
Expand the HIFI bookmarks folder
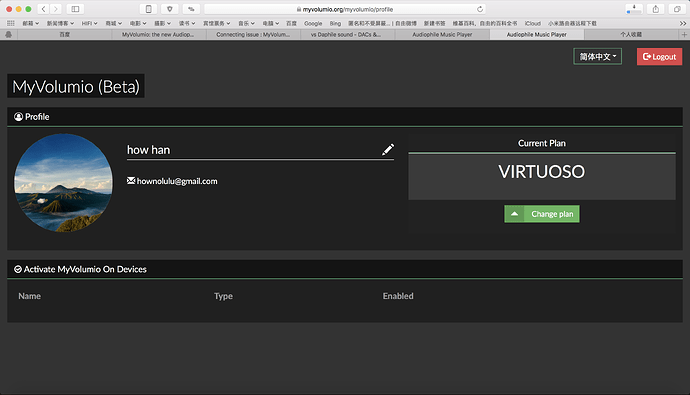tap(89, 23)
